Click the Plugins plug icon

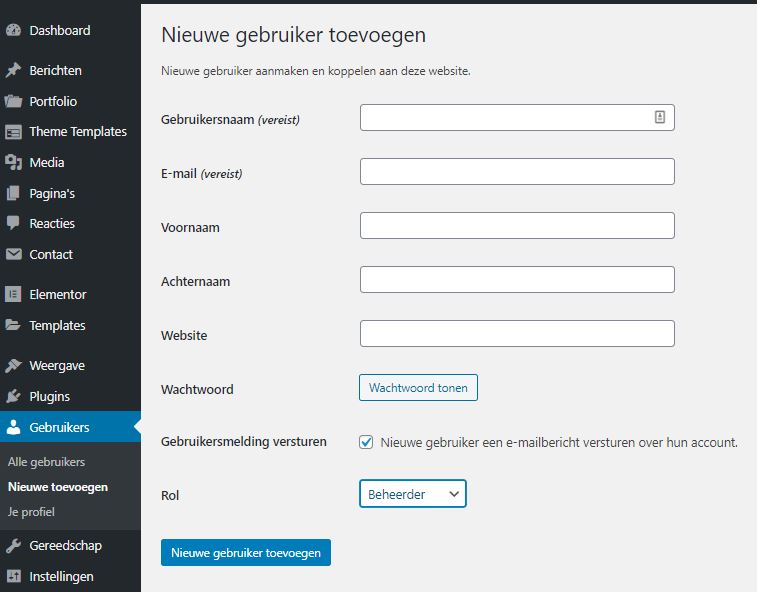(x=13, y=396)
